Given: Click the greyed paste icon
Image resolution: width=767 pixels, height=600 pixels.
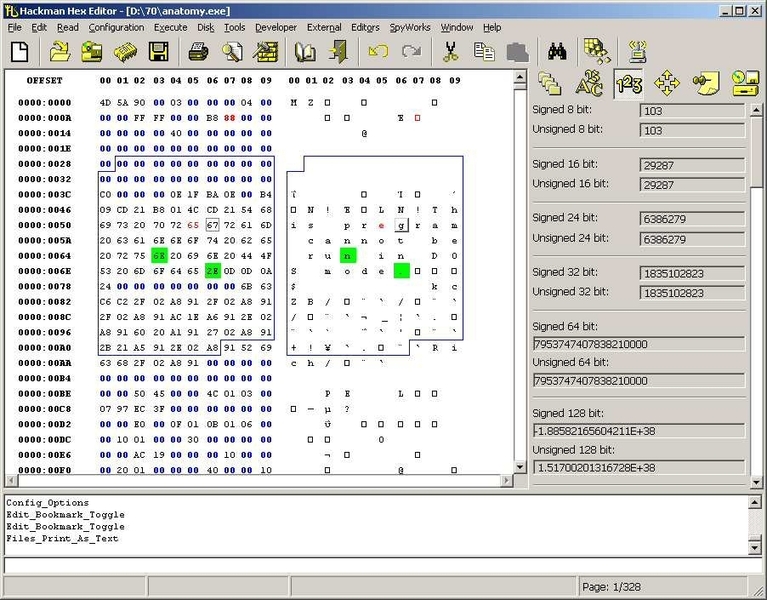Looking at the screenshot, I should coord(518,52).
